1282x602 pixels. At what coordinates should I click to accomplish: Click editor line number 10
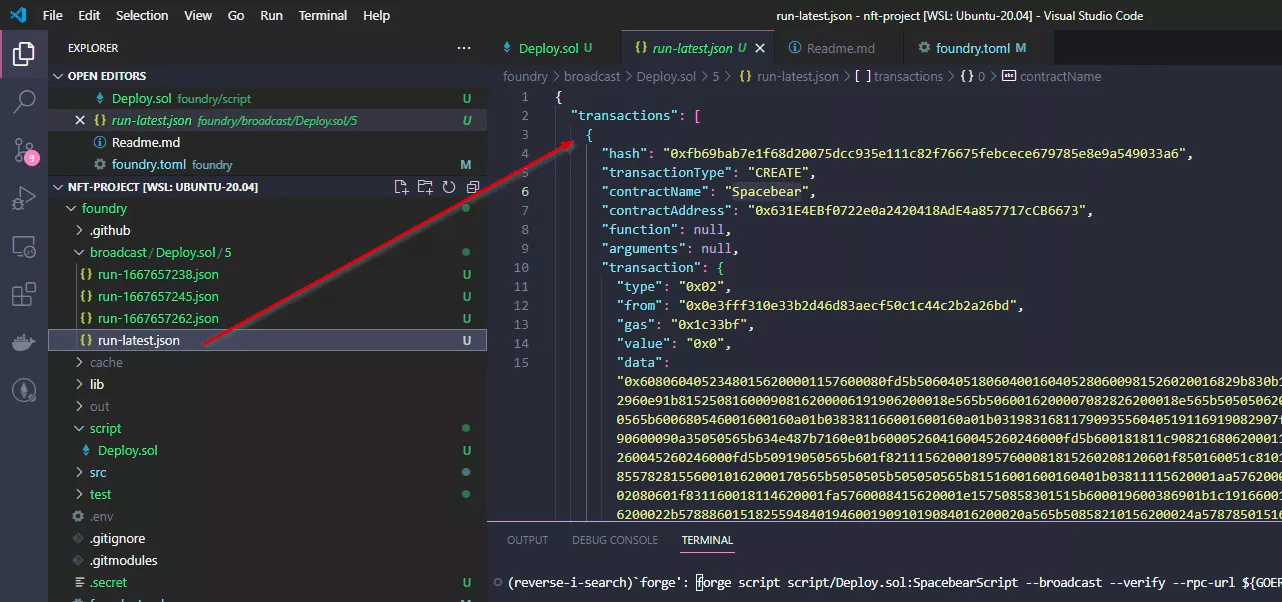tap(520, 267)
